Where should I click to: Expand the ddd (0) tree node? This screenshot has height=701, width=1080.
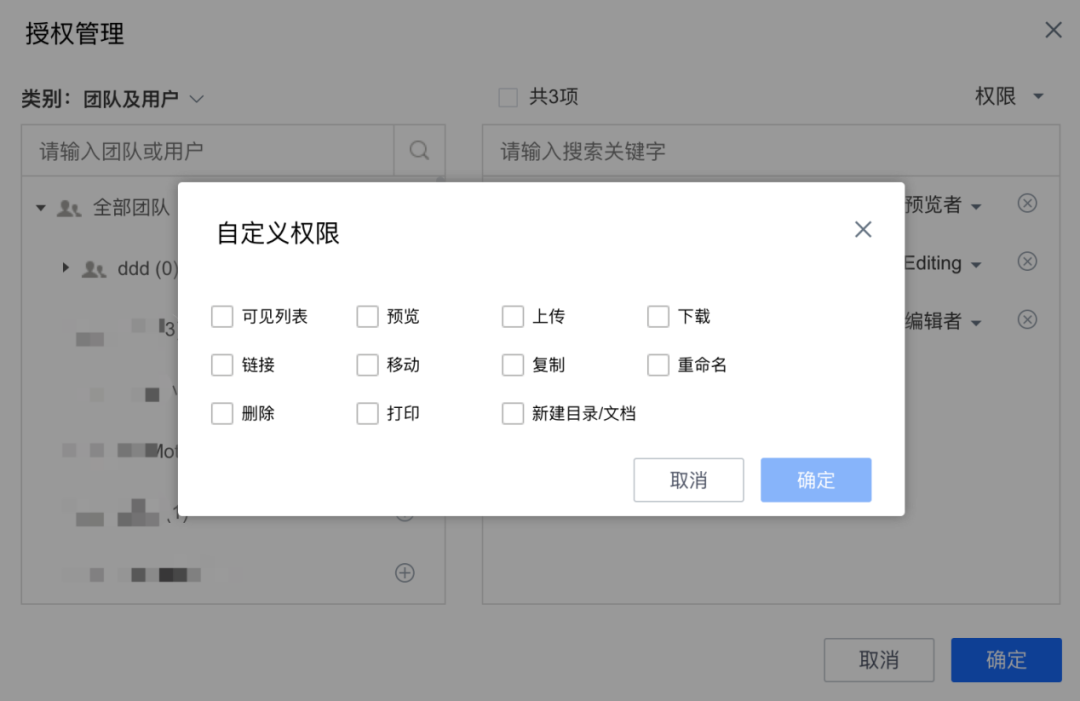tap(65, 267)
